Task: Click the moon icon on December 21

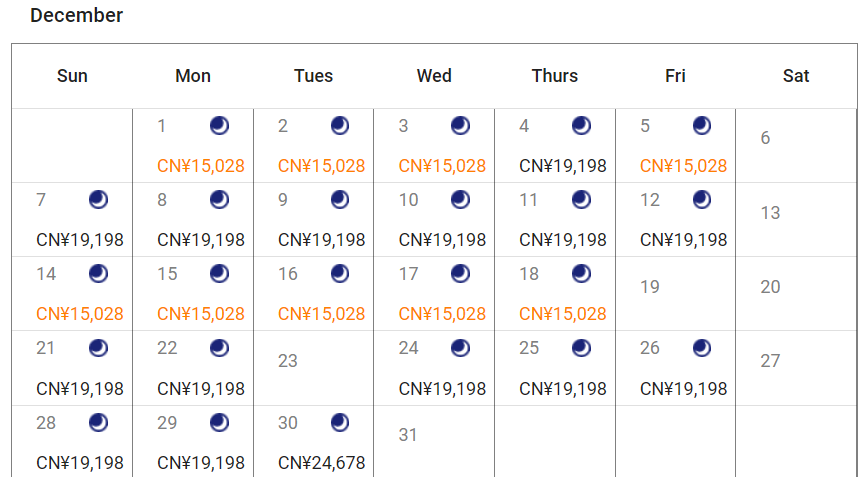Action: pos(98,348)
